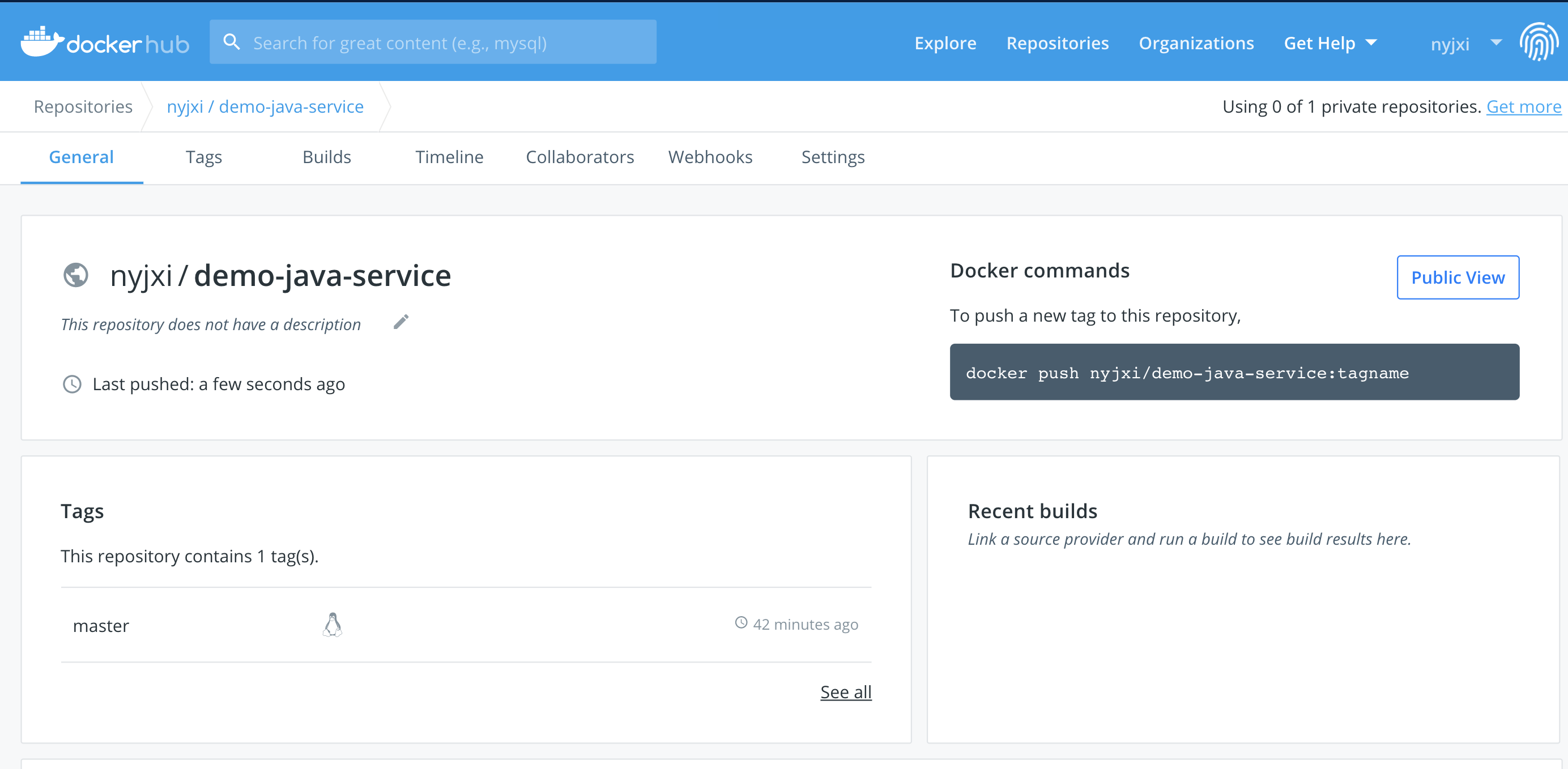Click the Docker Hub whale logo
The image size is (1568, 769).
coord(105,42)
